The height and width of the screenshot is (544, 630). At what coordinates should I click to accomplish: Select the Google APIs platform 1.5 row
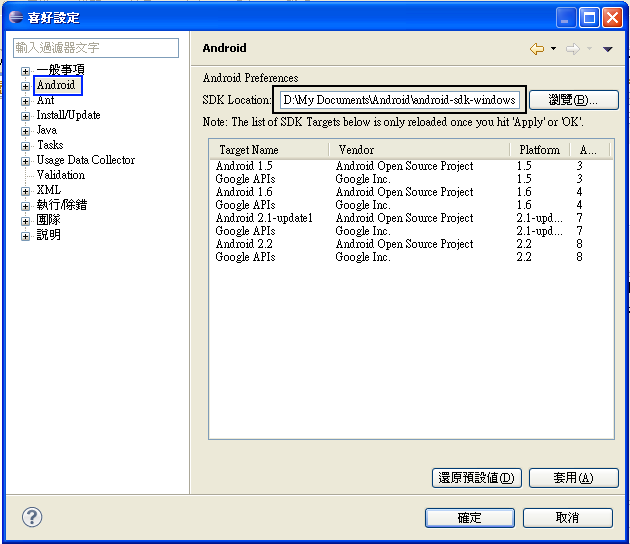tap(411, 179)
